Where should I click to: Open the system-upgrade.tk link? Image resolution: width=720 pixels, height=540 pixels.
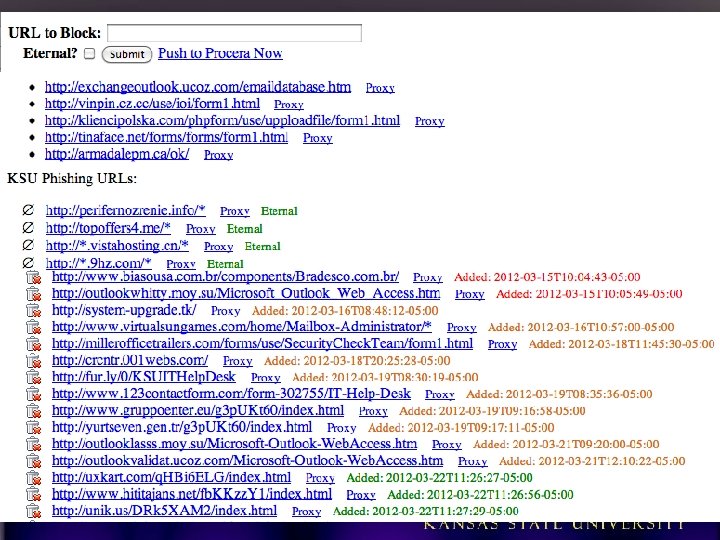[x=124, y=310]
